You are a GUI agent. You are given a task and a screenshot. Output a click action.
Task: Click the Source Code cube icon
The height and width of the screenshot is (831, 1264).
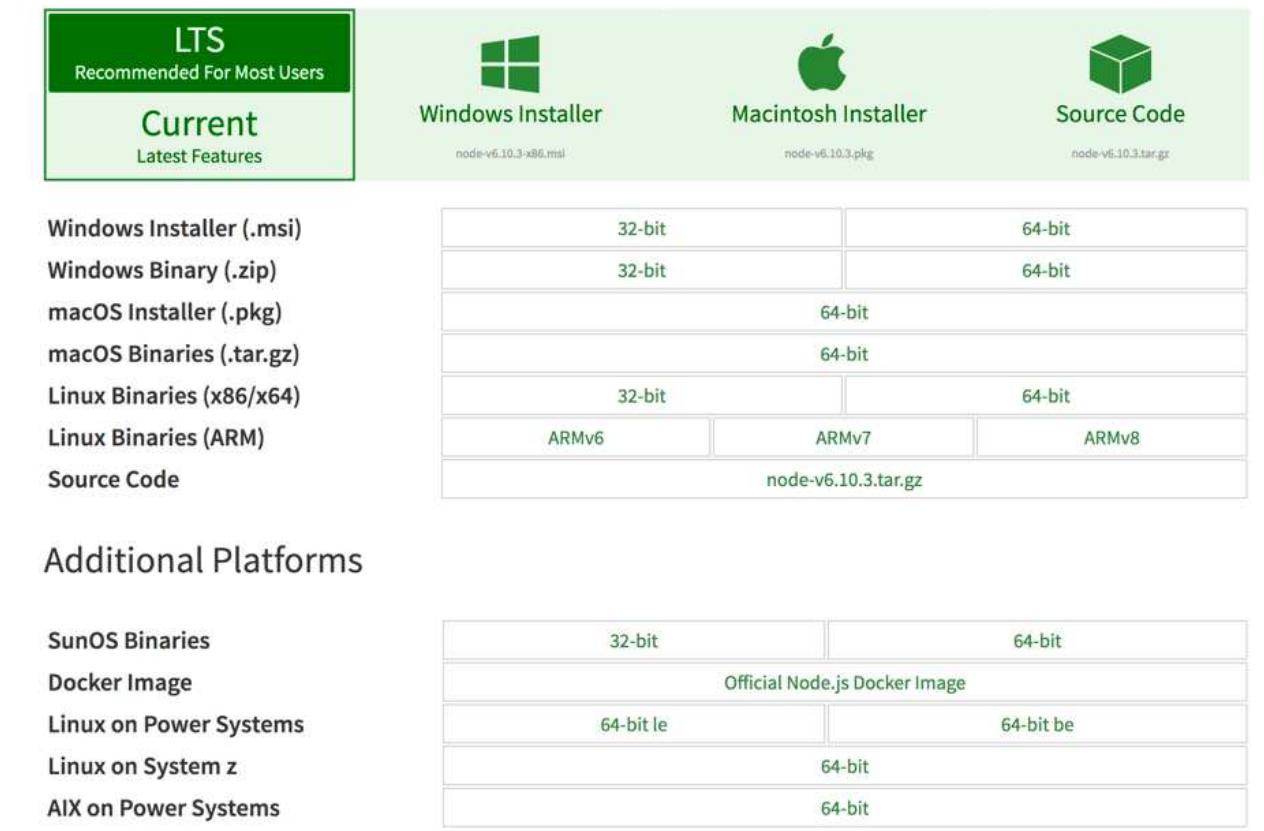(x=1120, y=62)
